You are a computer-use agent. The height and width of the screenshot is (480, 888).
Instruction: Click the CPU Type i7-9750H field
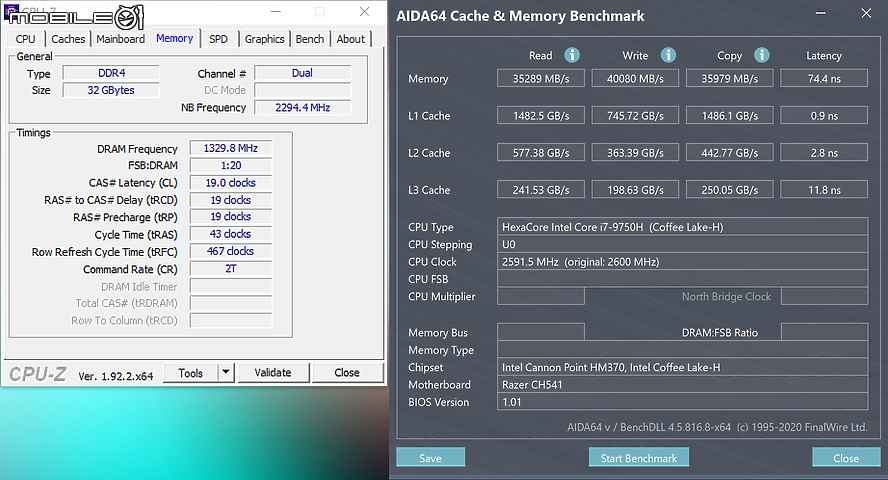682,226
